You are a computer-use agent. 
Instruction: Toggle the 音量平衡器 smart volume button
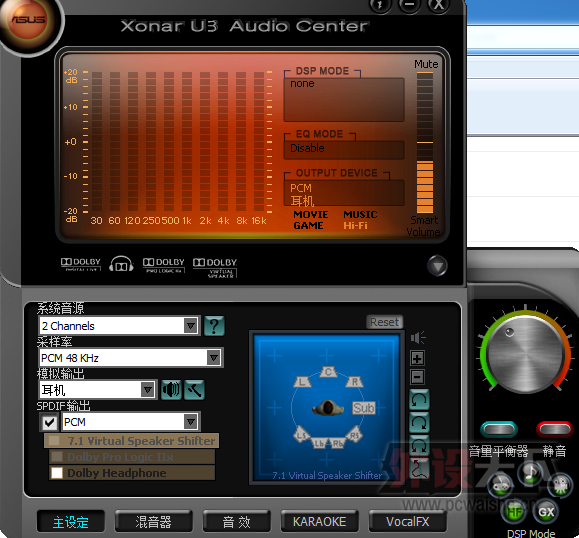(x=499, y=429)
